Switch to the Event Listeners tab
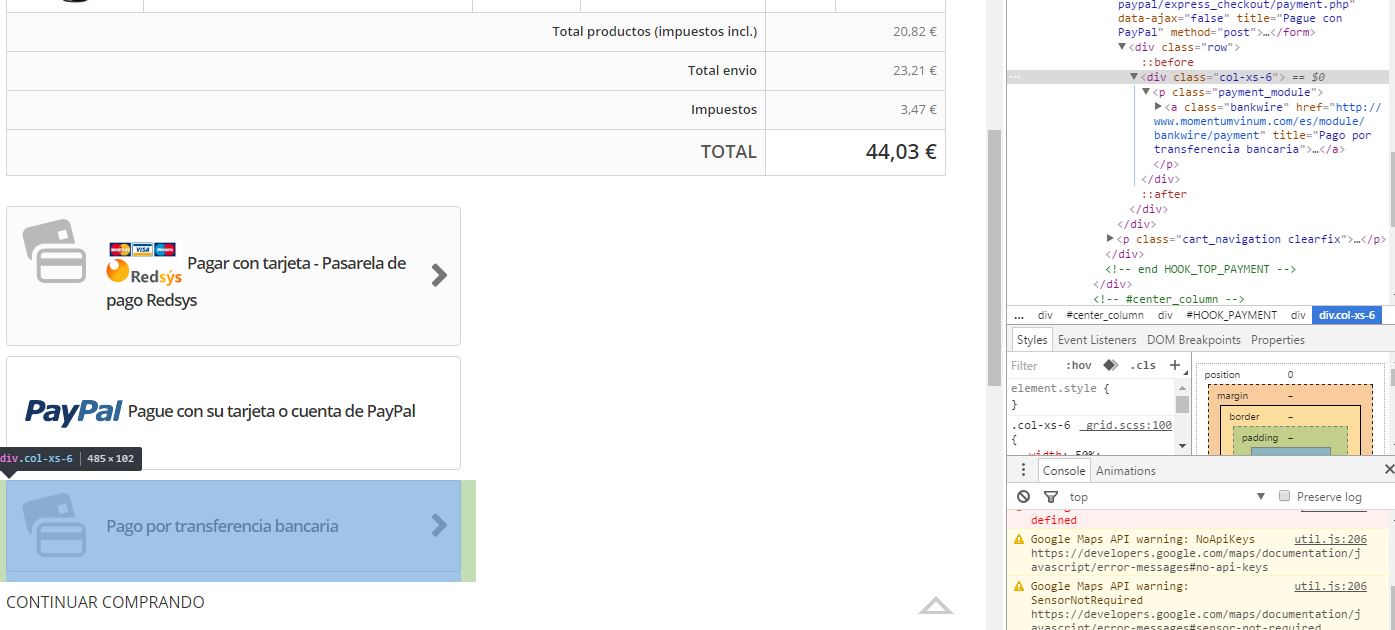 click(x=1097, y=340)
